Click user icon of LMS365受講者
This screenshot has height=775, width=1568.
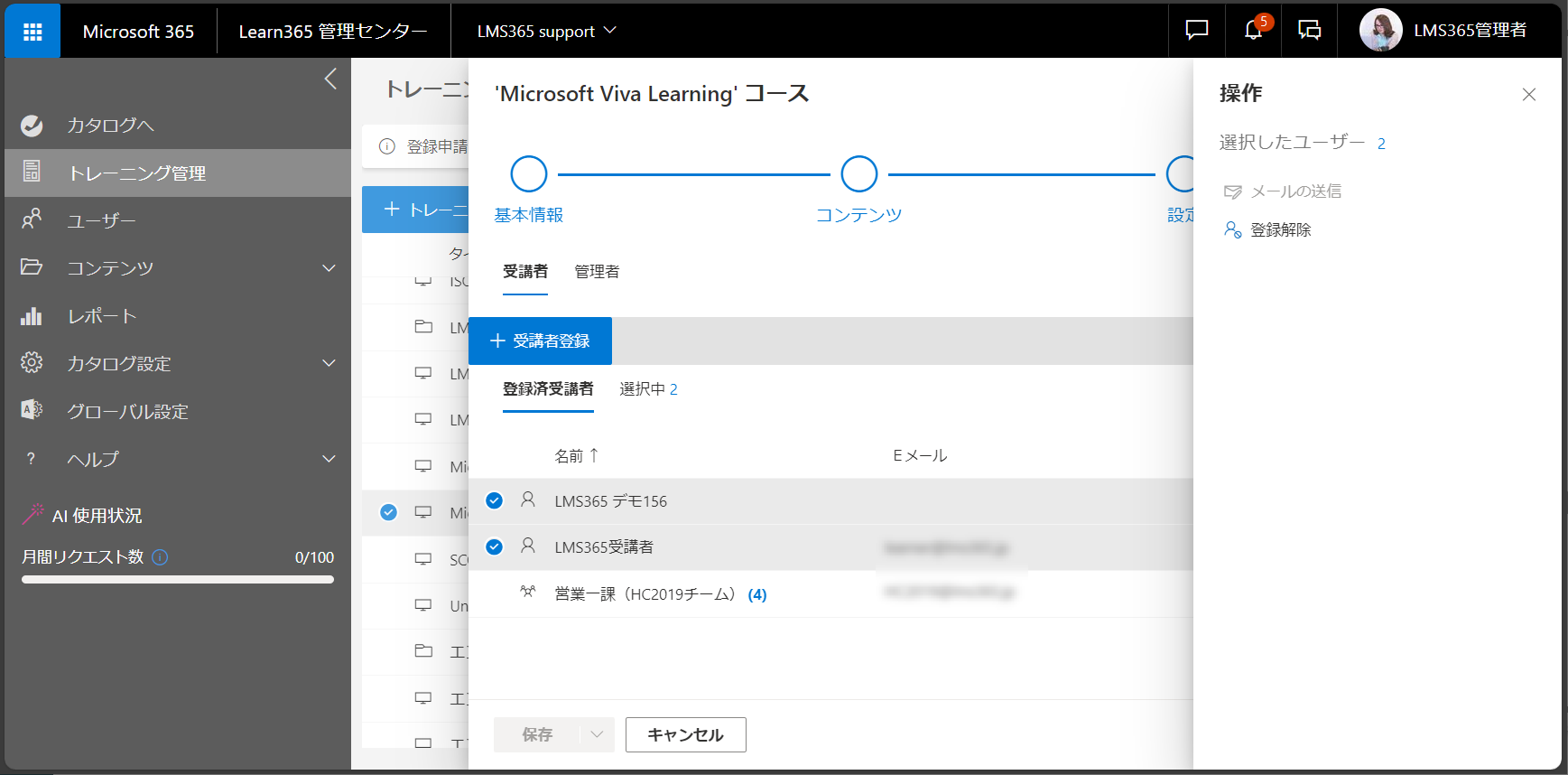click(x=528, y=546)
